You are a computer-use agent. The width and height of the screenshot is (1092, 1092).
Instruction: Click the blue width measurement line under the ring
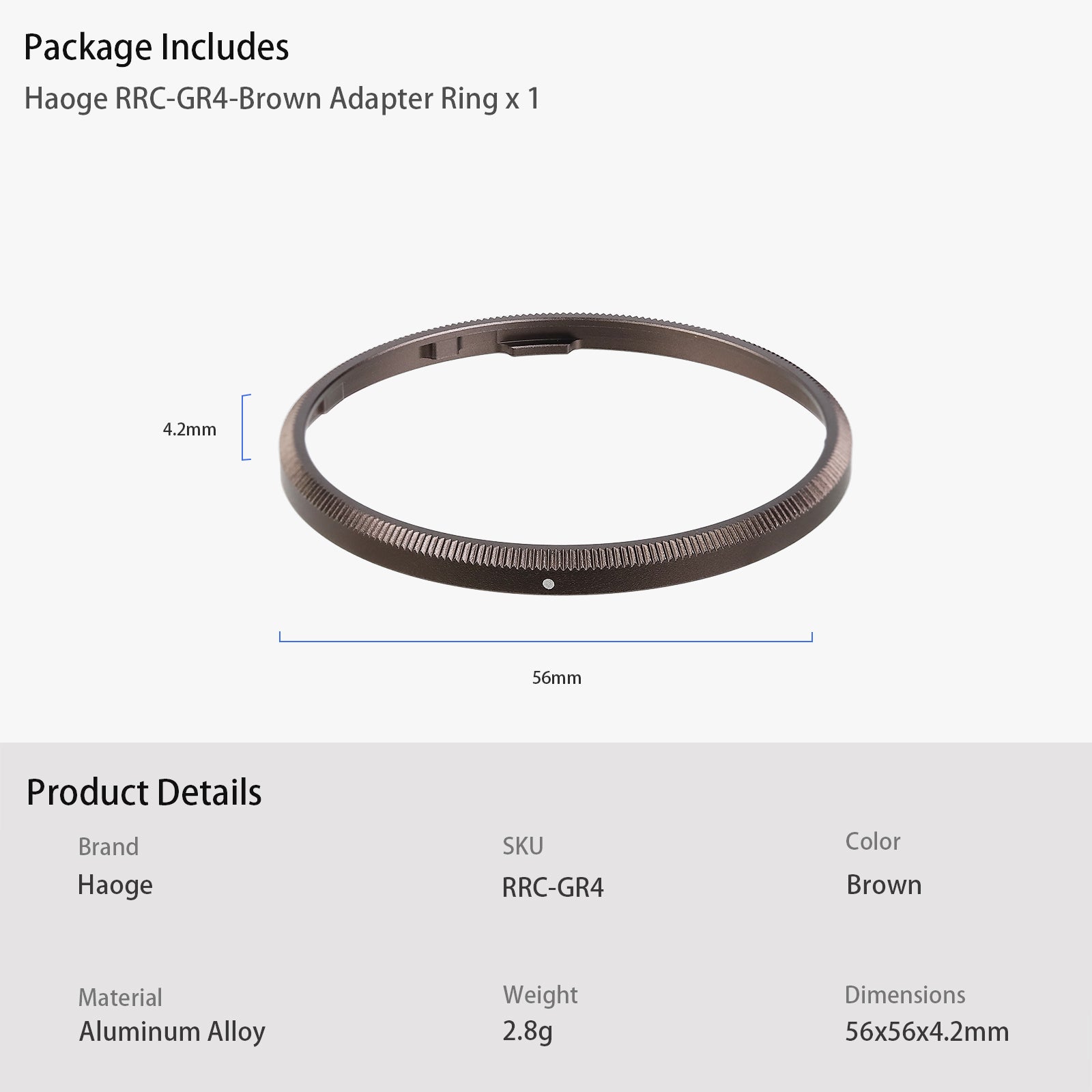tap(546, 641)
